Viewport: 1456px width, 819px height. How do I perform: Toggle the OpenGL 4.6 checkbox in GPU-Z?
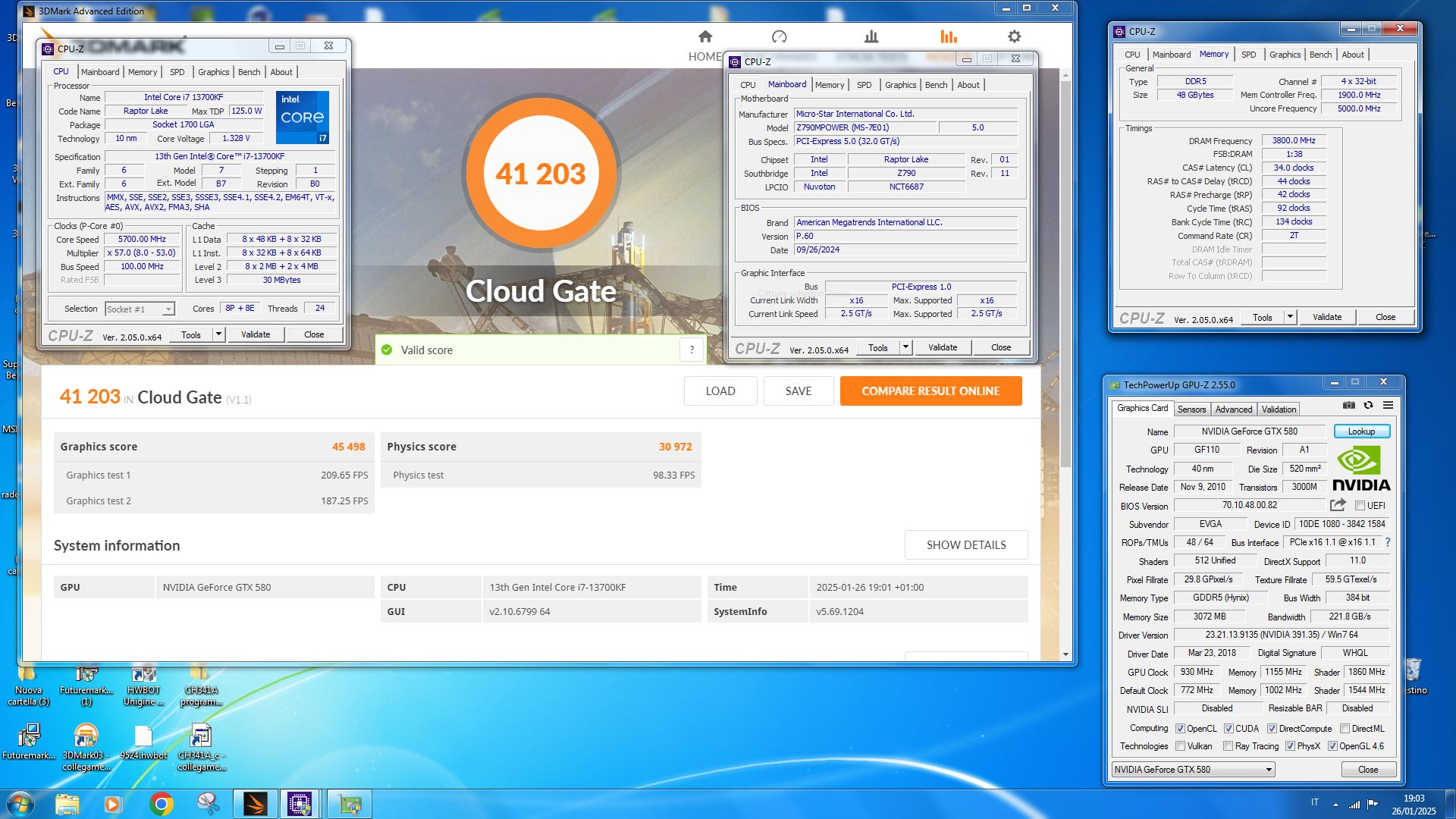[x=1332, y=746]
